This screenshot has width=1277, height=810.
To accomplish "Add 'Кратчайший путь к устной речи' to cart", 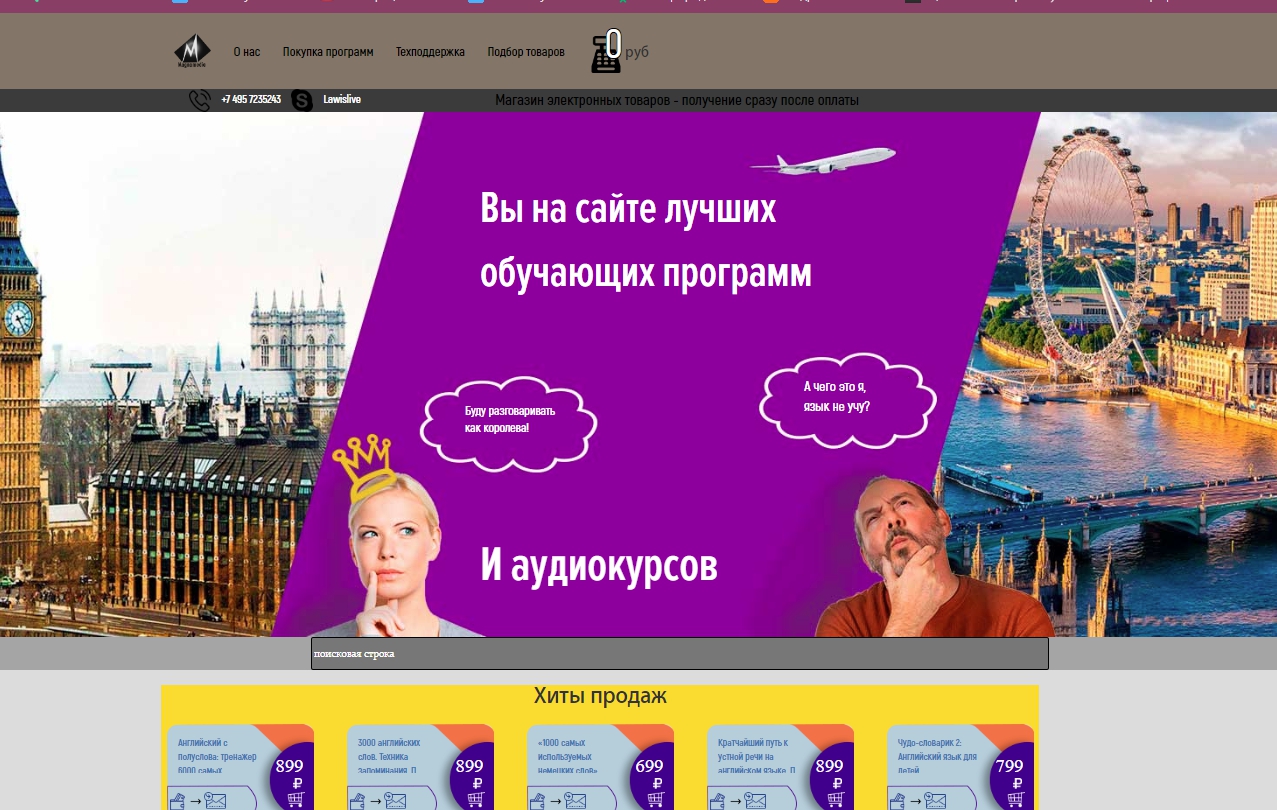I will pos(836,800).
